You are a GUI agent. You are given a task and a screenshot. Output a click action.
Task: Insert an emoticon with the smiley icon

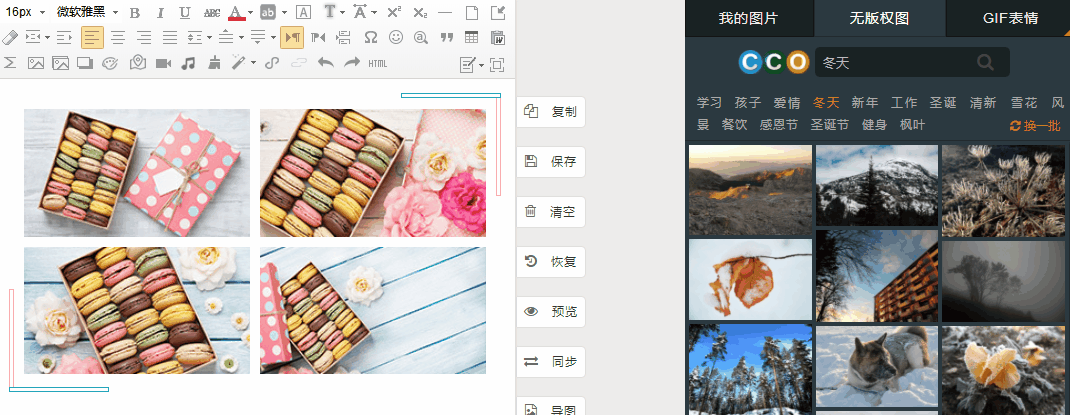[x=396, y=38]
